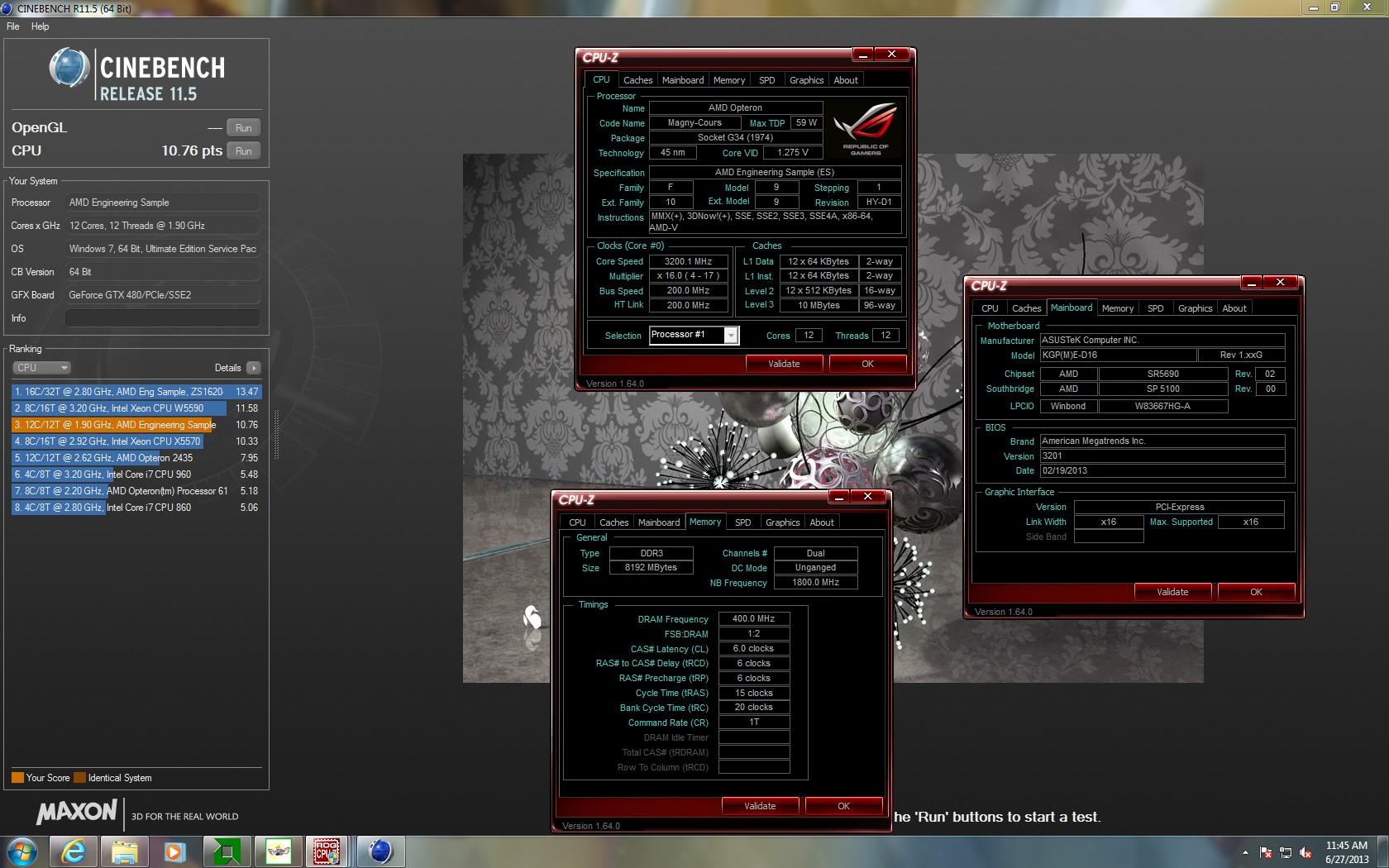The image size is (1389, 868).
Task: Open Graphics tab in top CPU-Z window
Action: tap(807, 80)
